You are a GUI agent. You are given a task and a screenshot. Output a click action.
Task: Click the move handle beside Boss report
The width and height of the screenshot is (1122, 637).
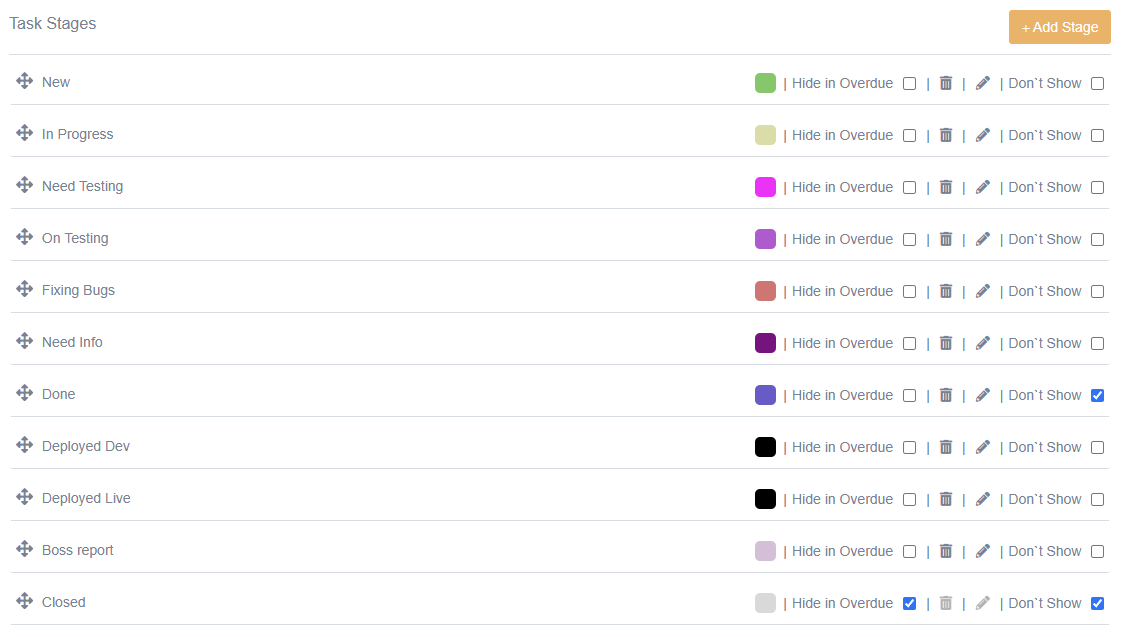(x=25, y=549)
